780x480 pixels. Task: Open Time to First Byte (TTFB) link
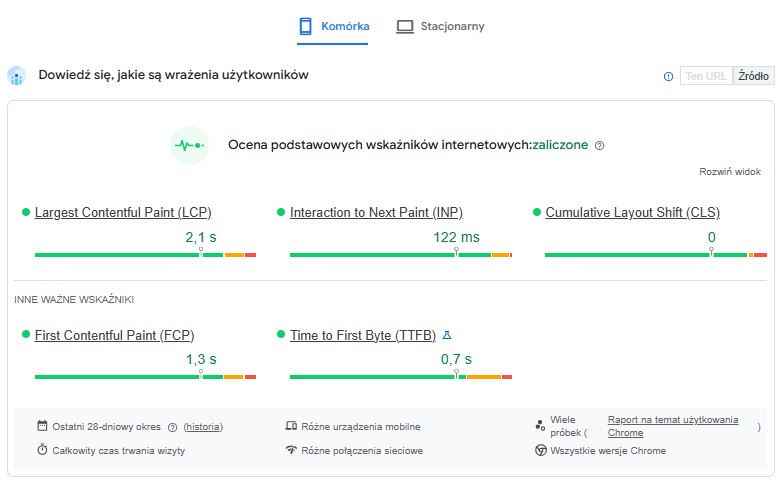point(363,335)
